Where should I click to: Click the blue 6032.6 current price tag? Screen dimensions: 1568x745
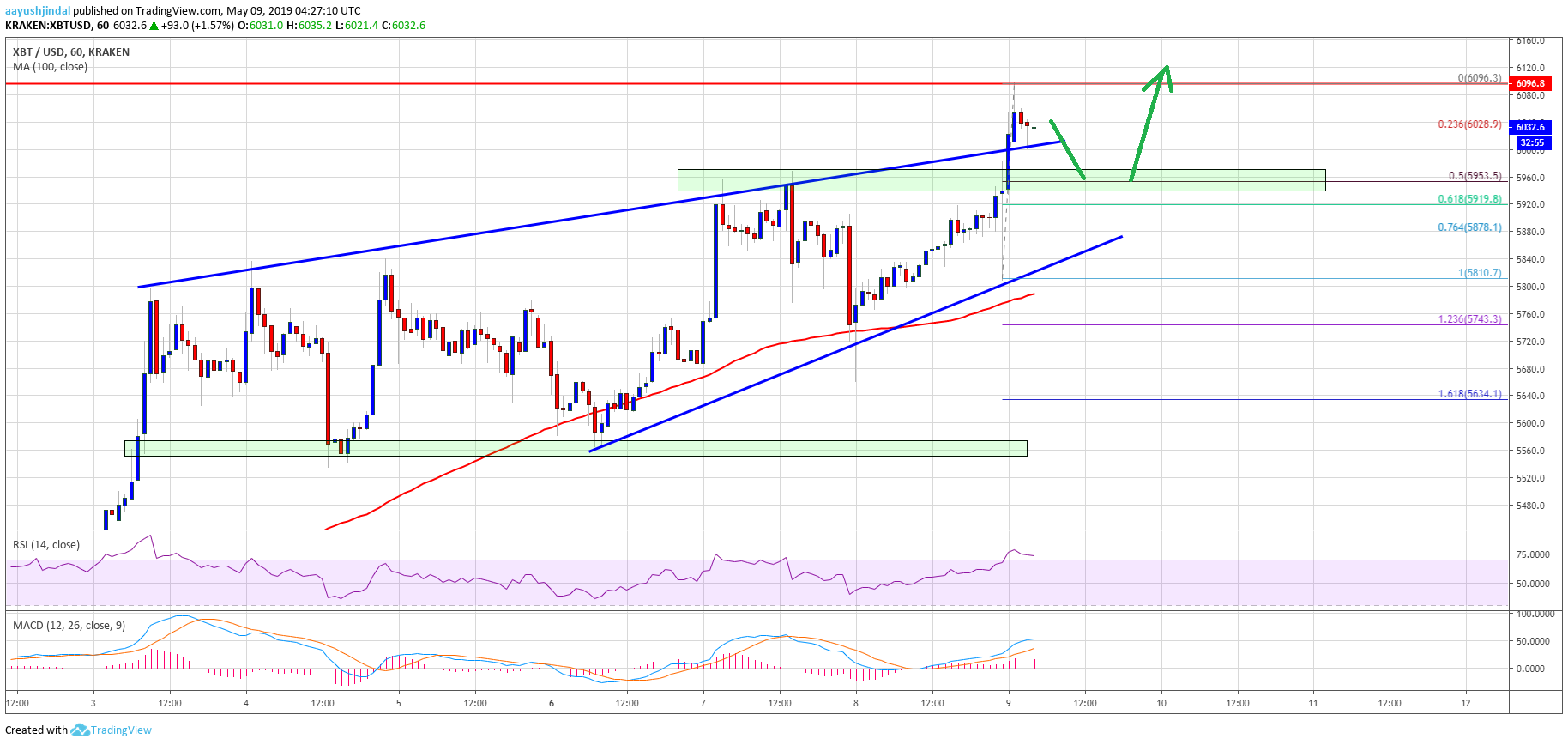[1530, 127]
